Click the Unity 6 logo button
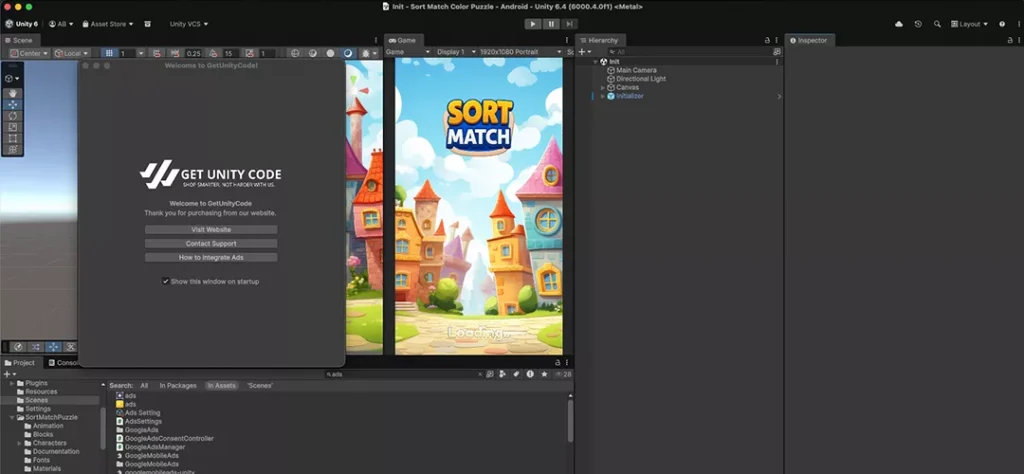The width and height of the screenshot is (1024, 474). click(22, 24)
